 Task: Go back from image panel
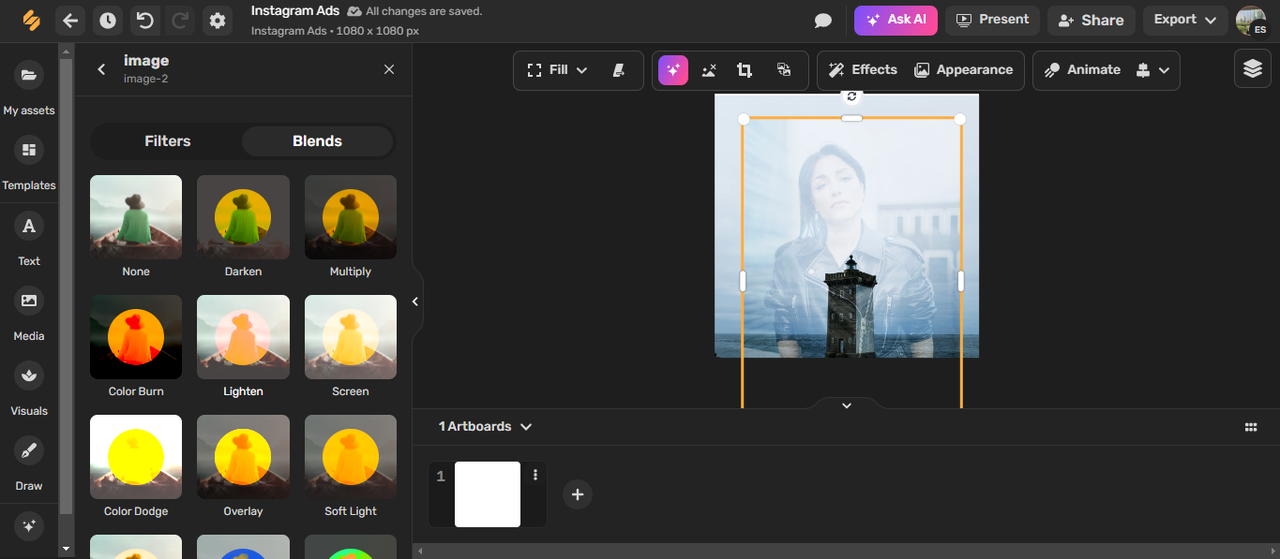pos(101,69)
